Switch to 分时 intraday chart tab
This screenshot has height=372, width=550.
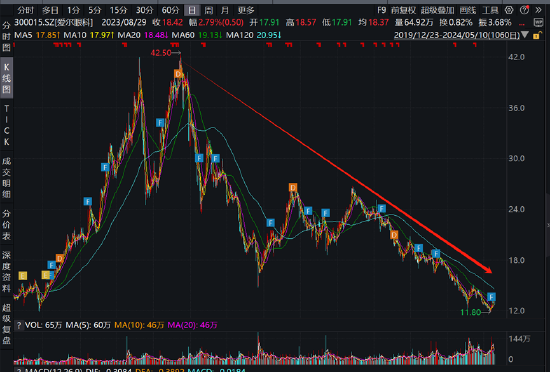click(25, 10)
